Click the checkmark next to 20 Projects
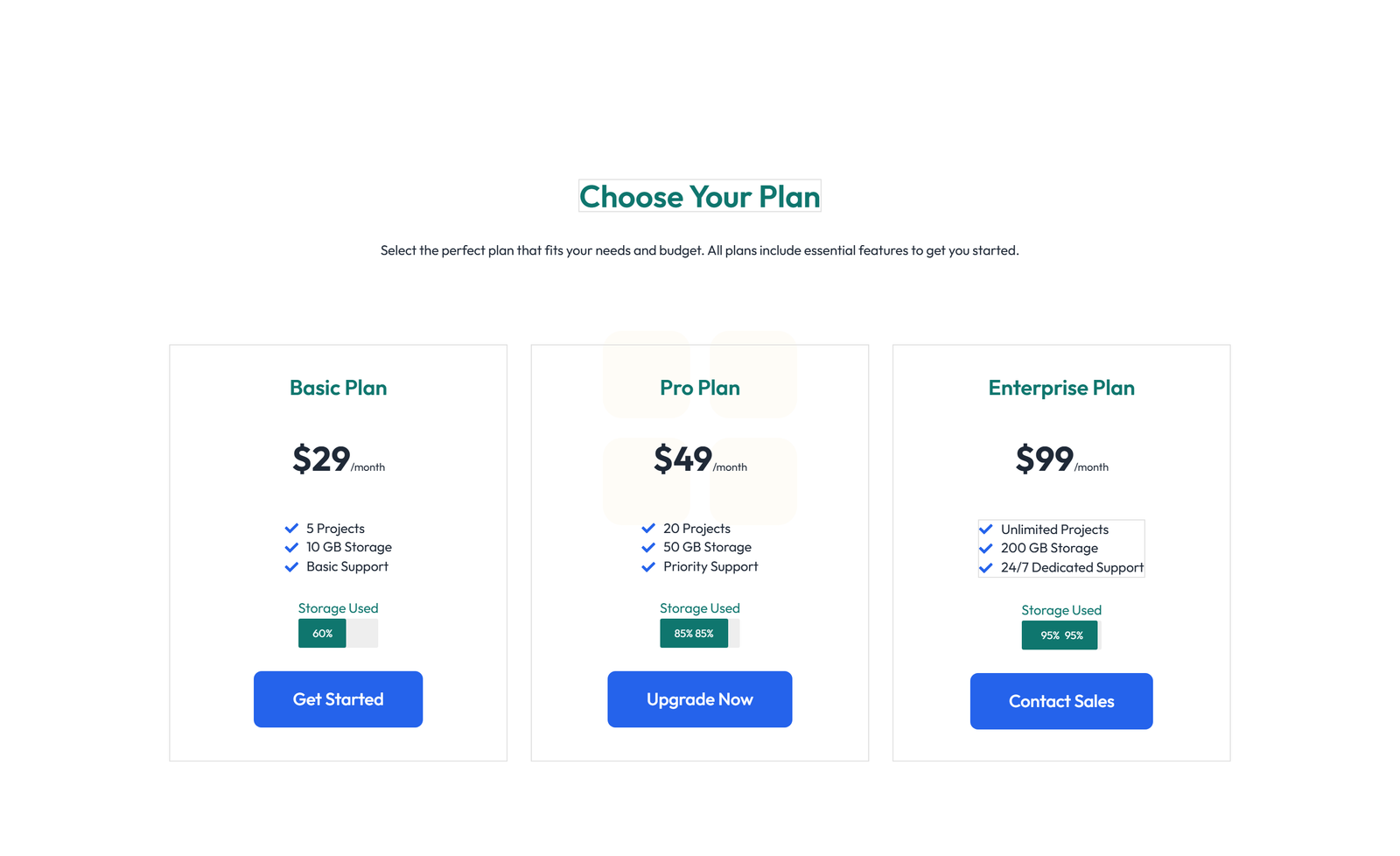The width and height of the screenshot is (1400, 856). pyautogui.click(x=648, y=528)
